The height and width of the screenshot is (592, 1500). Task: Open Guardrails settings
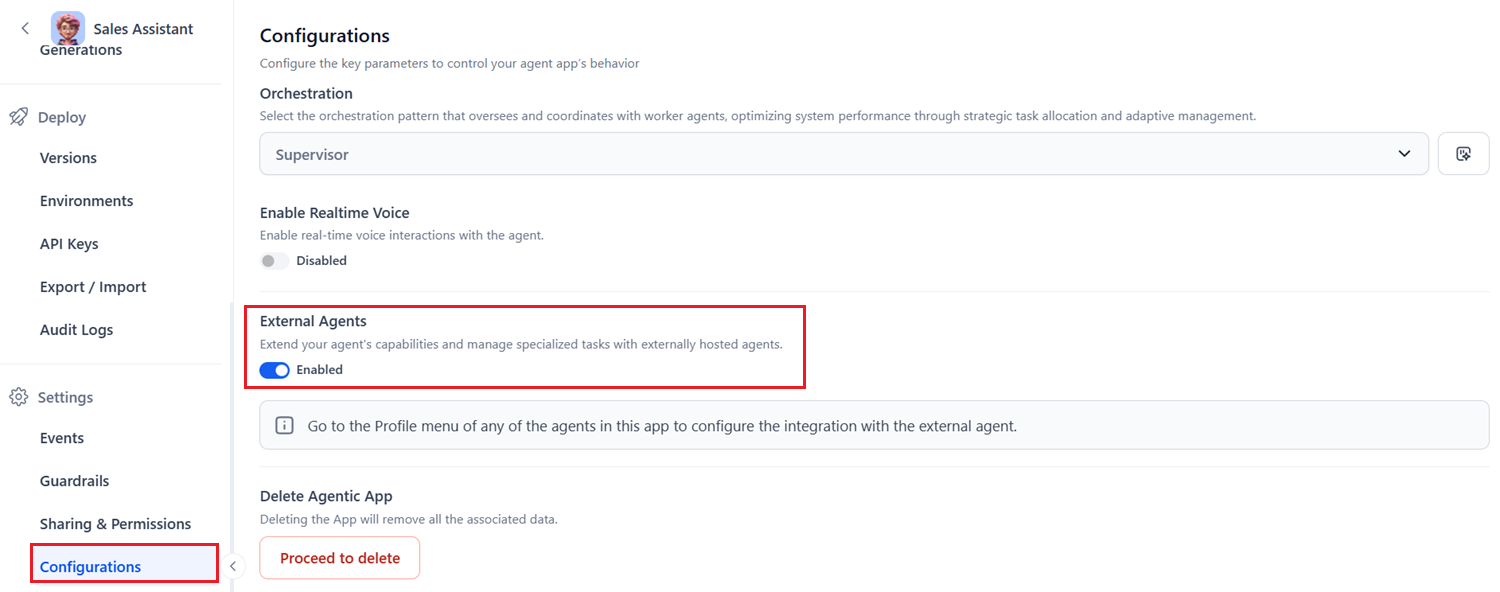tap(74, 481)
